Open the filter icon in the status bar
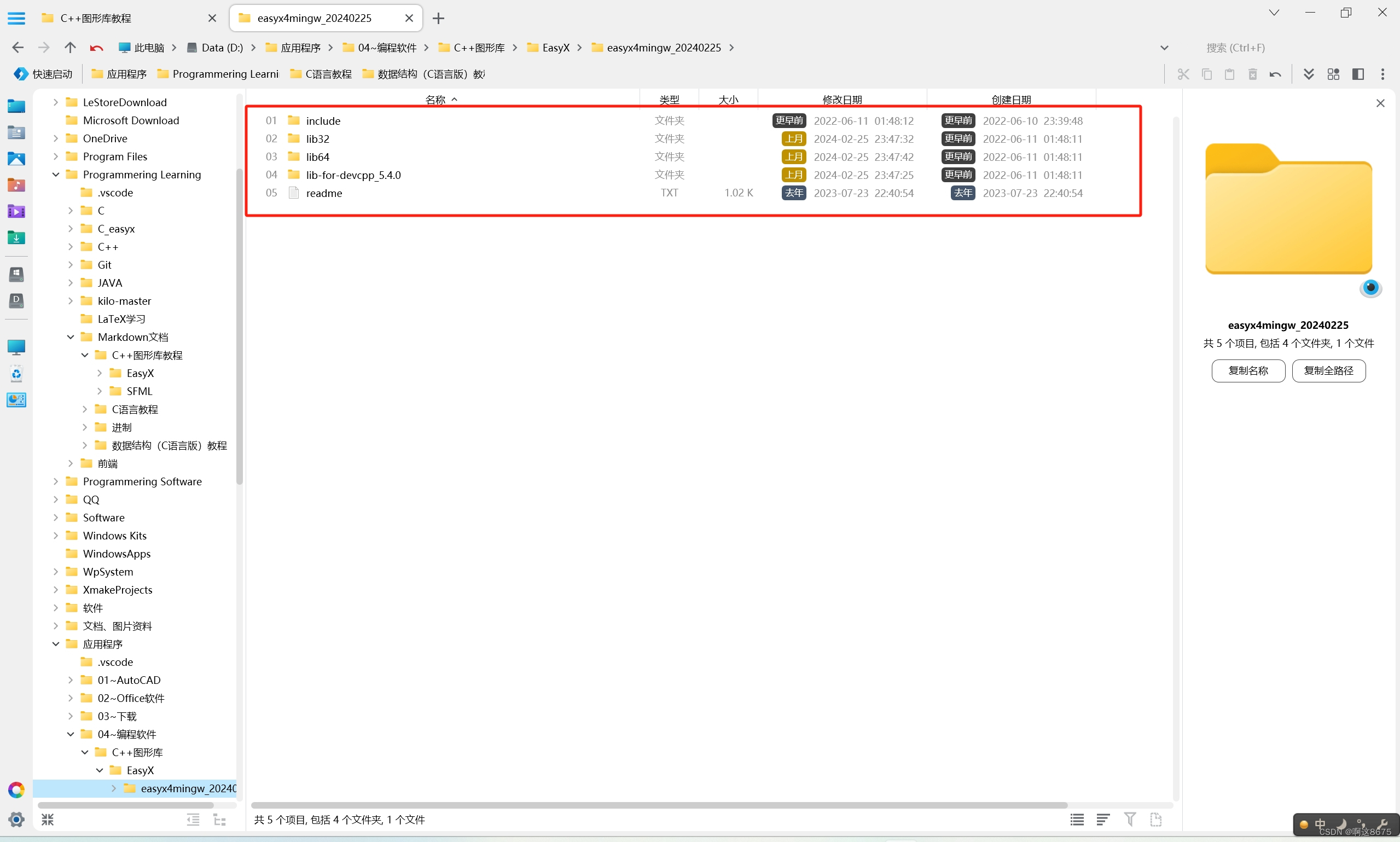The height and width of the screenshot is (842, 1400). coord(1129,820)
